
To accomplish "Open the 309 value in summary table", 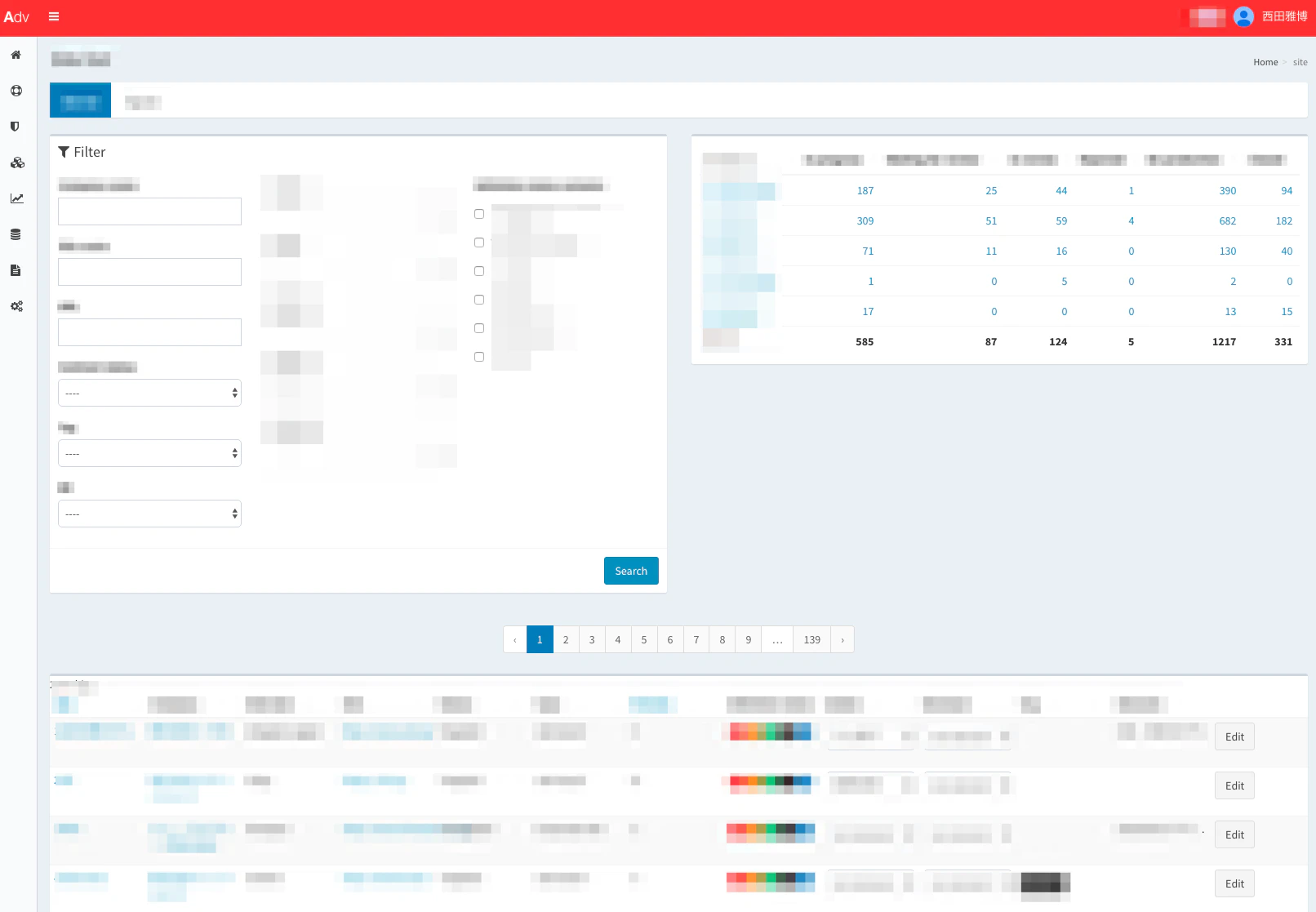I will pyautogui.click(x=865, y=221).
